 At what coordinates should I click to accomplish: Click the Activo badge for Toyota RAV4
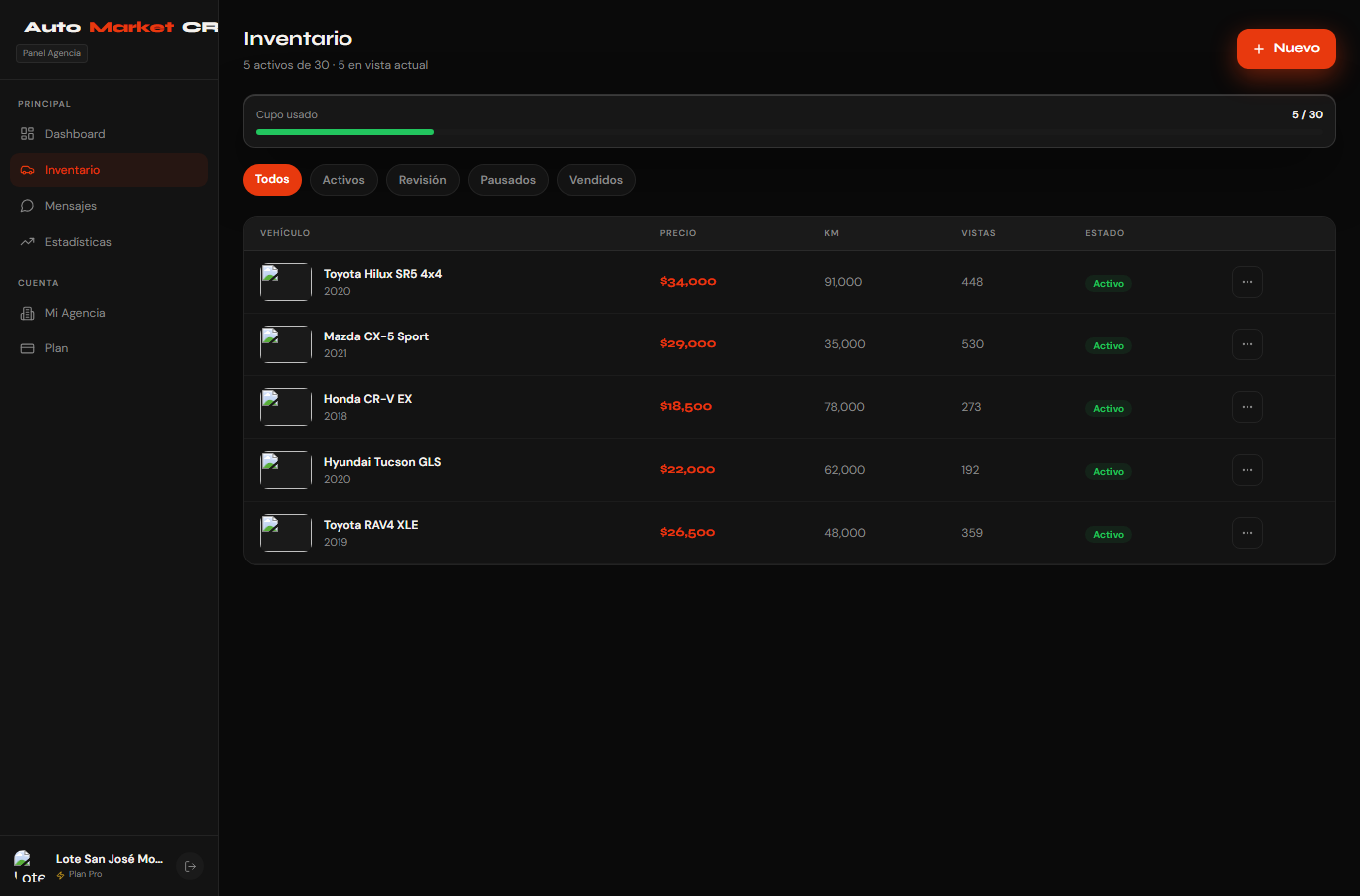pos(1108,535)
